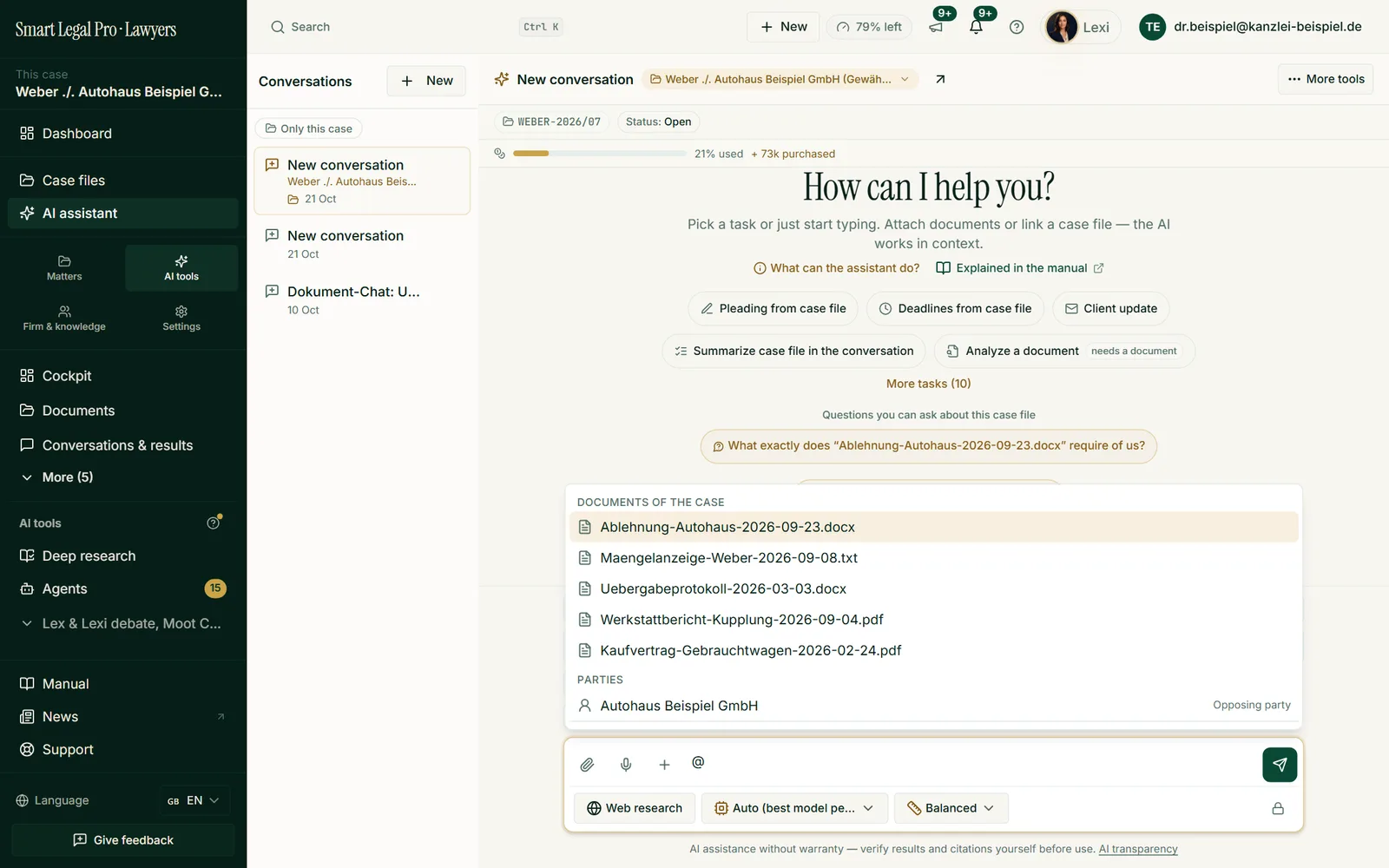Open Case files in sidebar
The image size is (1389, 868).
[122, 181]
